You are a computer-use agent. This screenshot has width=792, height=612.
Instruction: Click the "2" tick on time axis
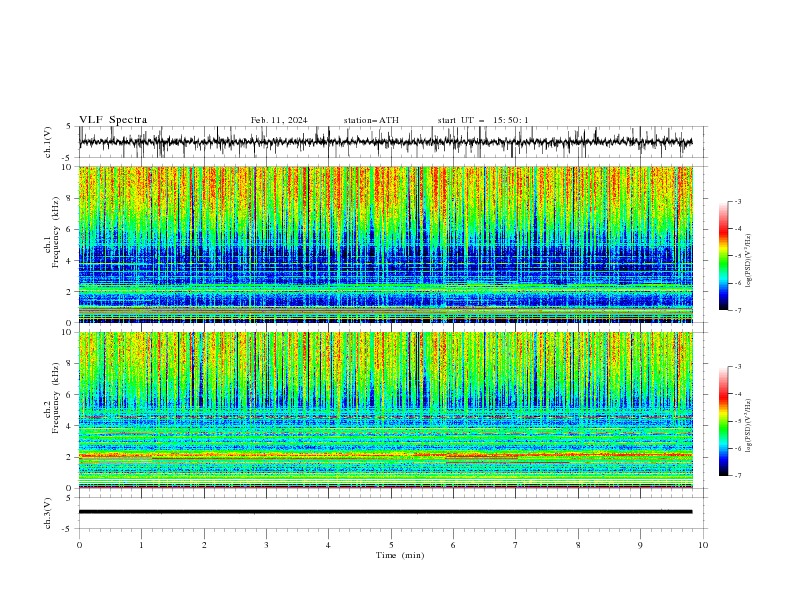coord(204,545)
